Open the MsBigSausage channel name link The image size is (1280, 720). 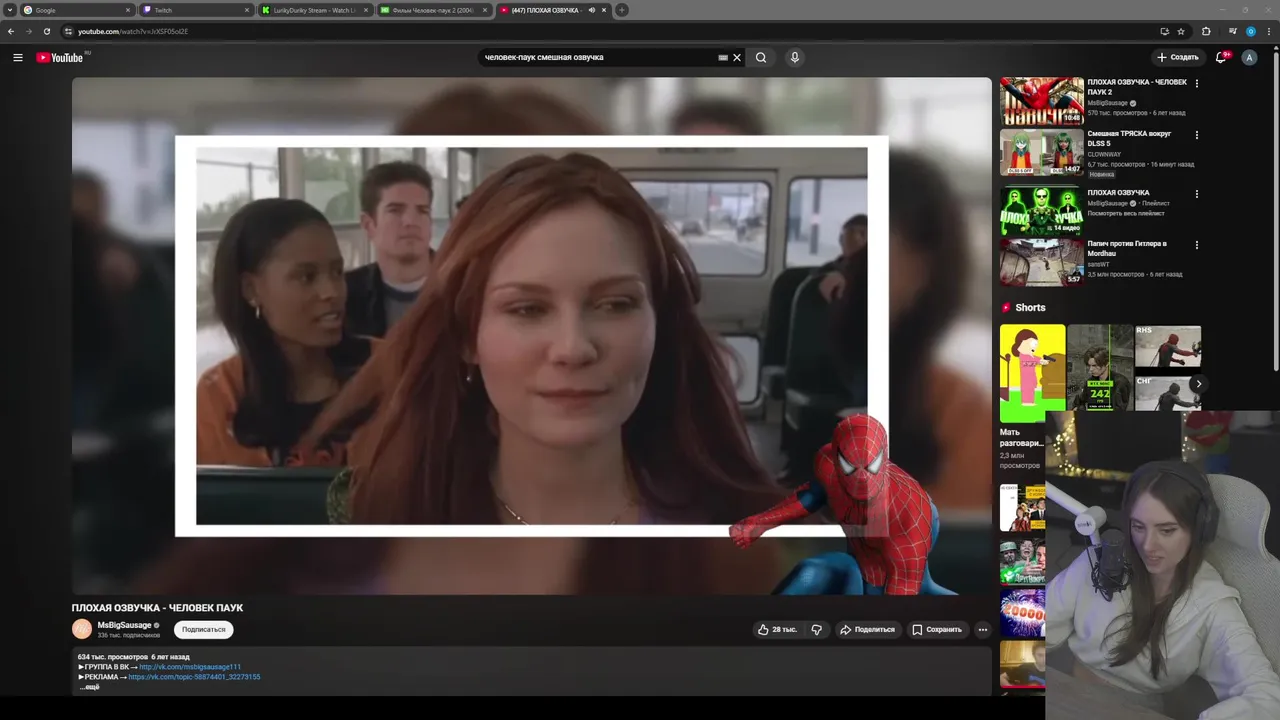pos(125,625)
